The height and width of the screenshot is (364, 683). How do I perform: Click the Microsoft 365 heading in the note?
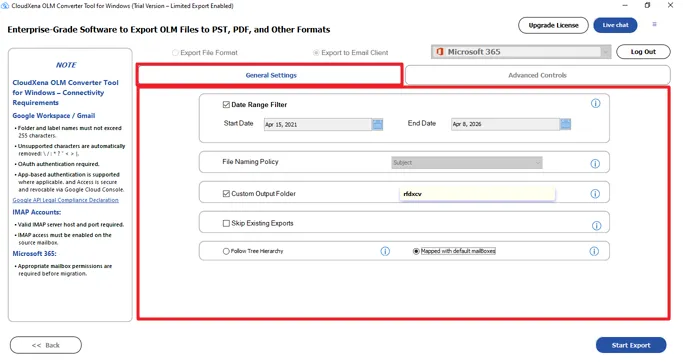pyautogui.click(x=34, y=254)
